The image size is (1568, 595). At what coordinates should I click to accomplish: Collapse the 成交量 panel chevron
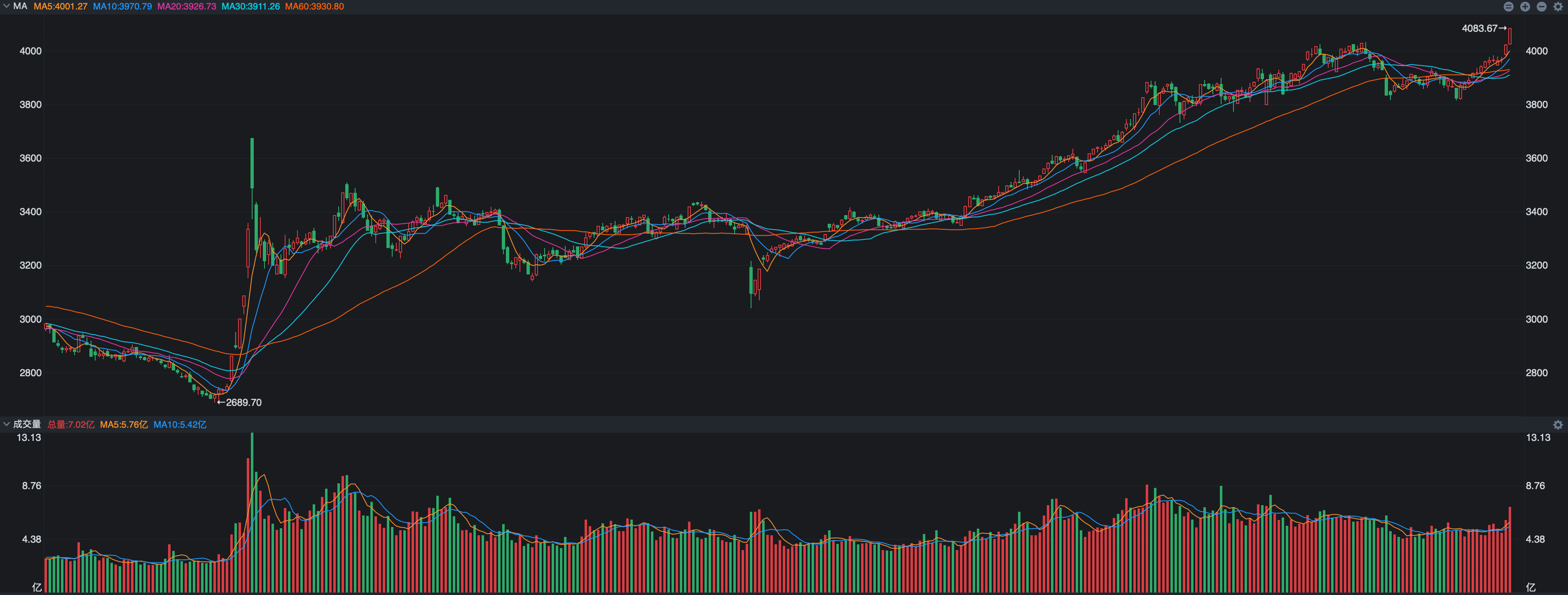(x=6, y=424)
